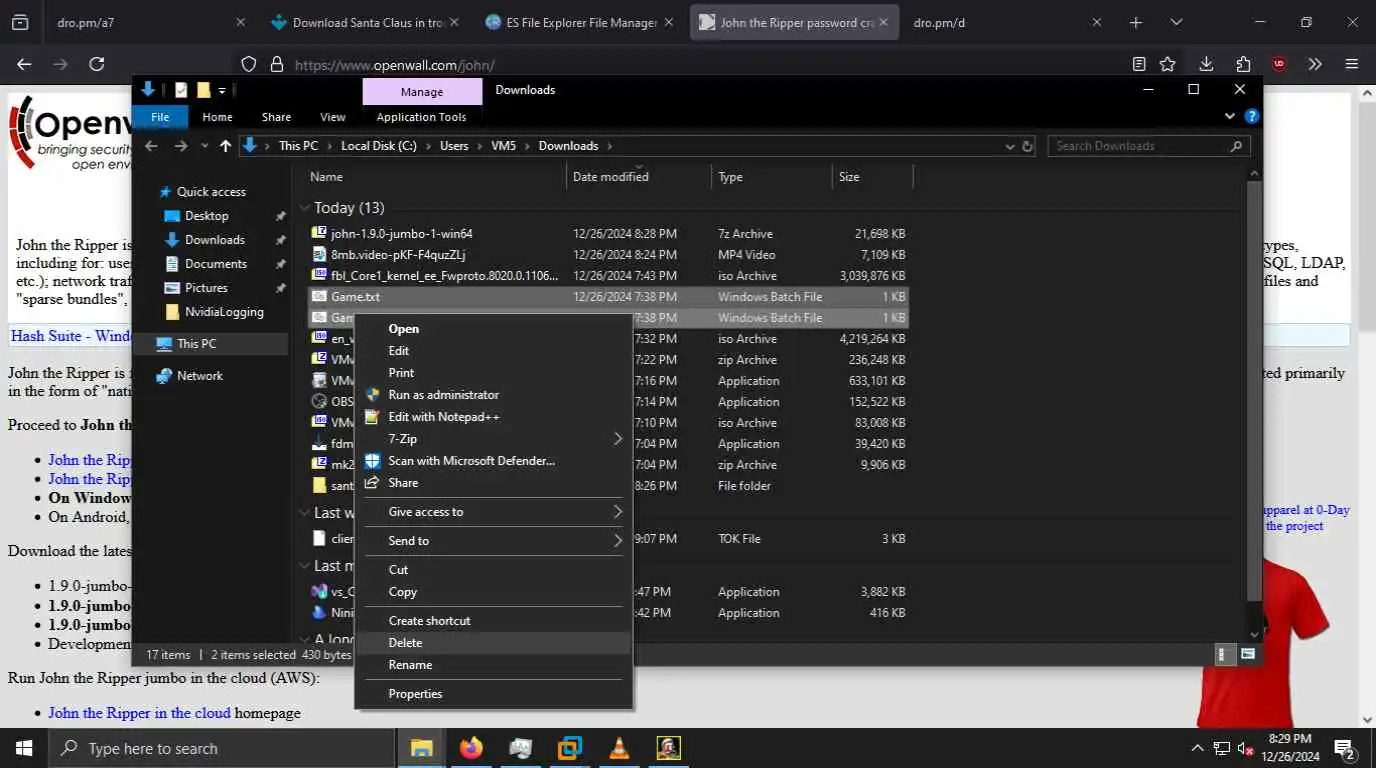1376x768 pixels.
Task: Choose Rename in context menu
Action: pos(494,665)
